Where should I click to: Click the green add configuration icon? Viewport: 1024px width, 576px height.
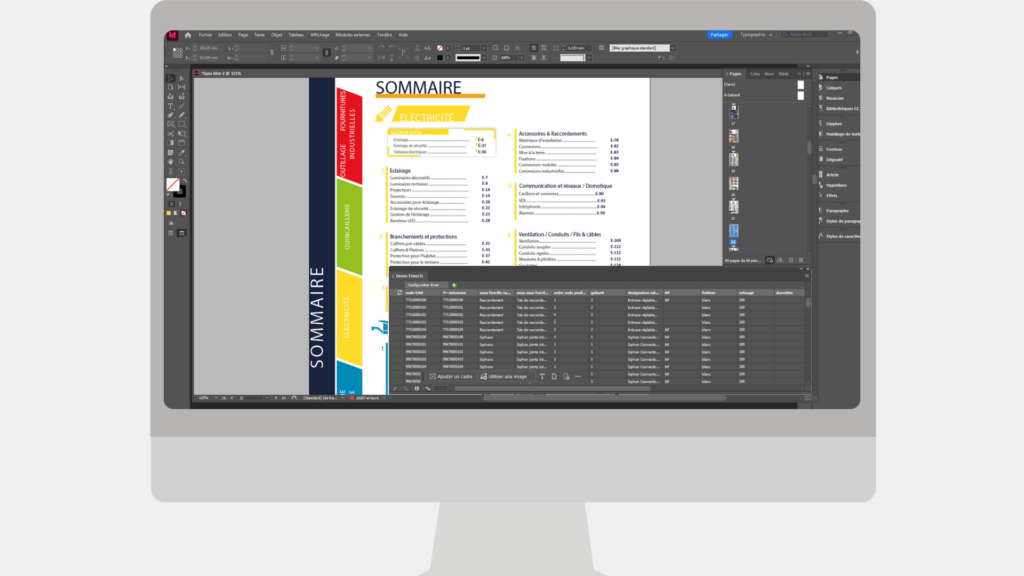(454, 285)
